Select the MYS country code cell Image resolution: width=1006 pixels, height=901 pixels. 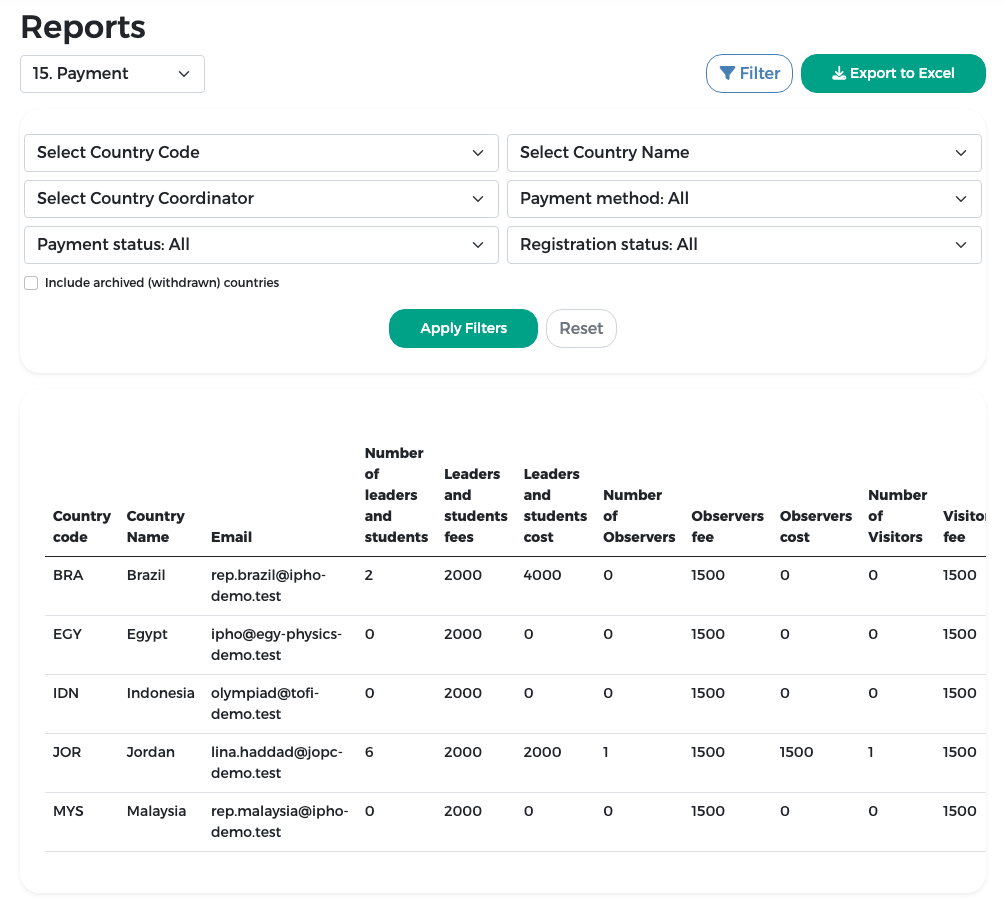[68, 812]
